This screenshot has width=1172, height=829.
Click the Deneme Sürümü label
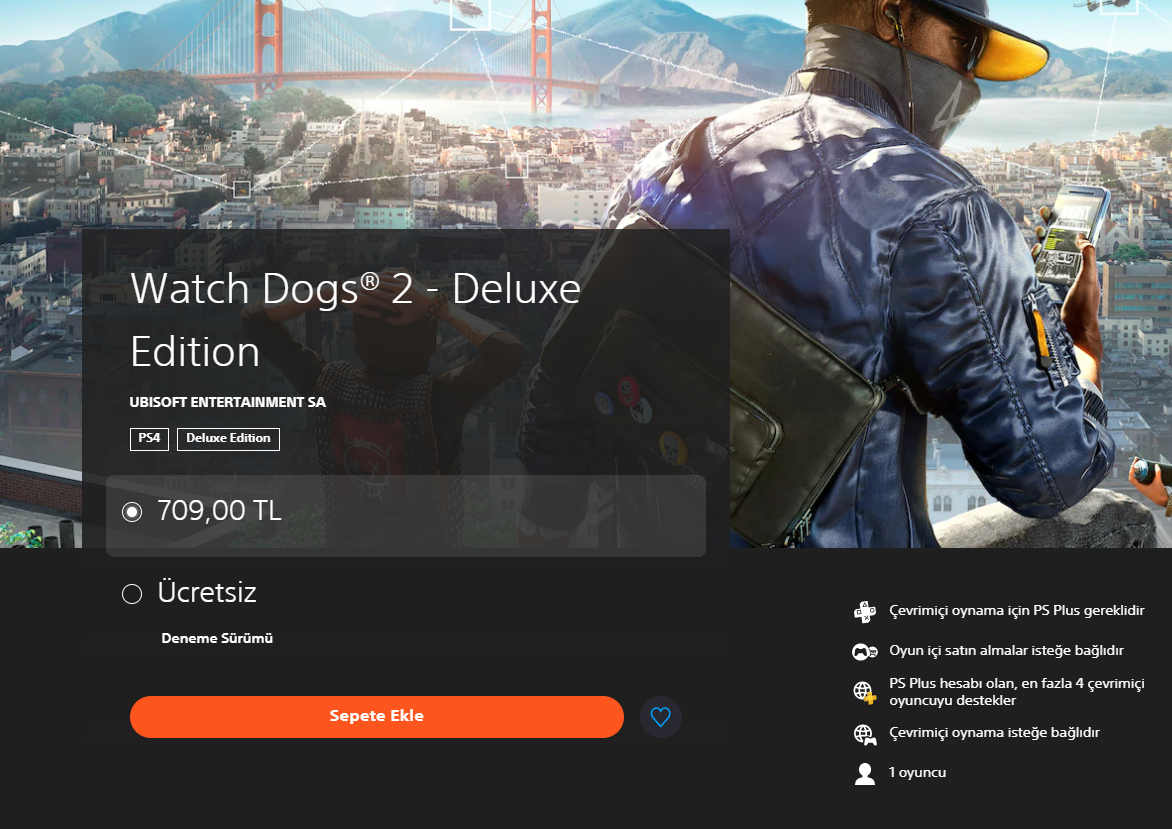(x=217, y=638)
